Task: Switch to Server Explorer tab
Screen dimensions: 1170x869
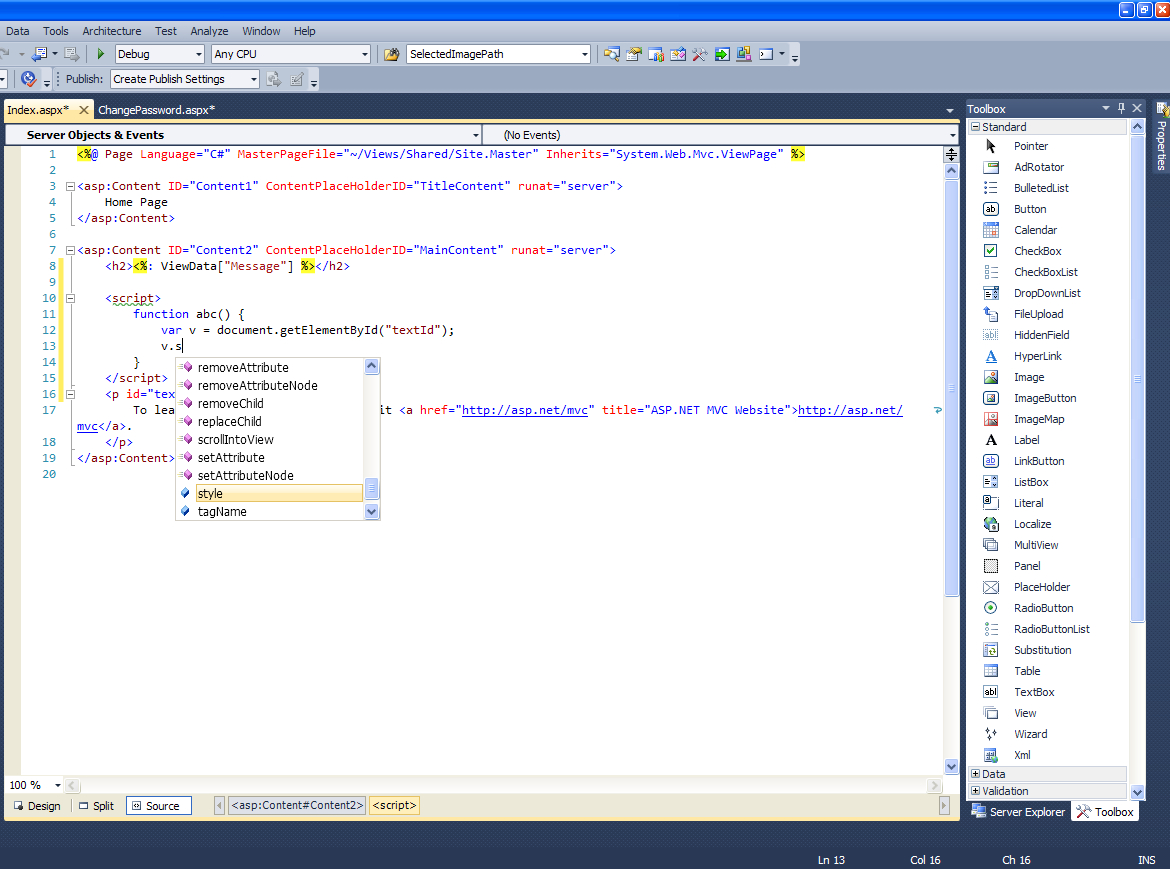Action: coord(1019,812)
